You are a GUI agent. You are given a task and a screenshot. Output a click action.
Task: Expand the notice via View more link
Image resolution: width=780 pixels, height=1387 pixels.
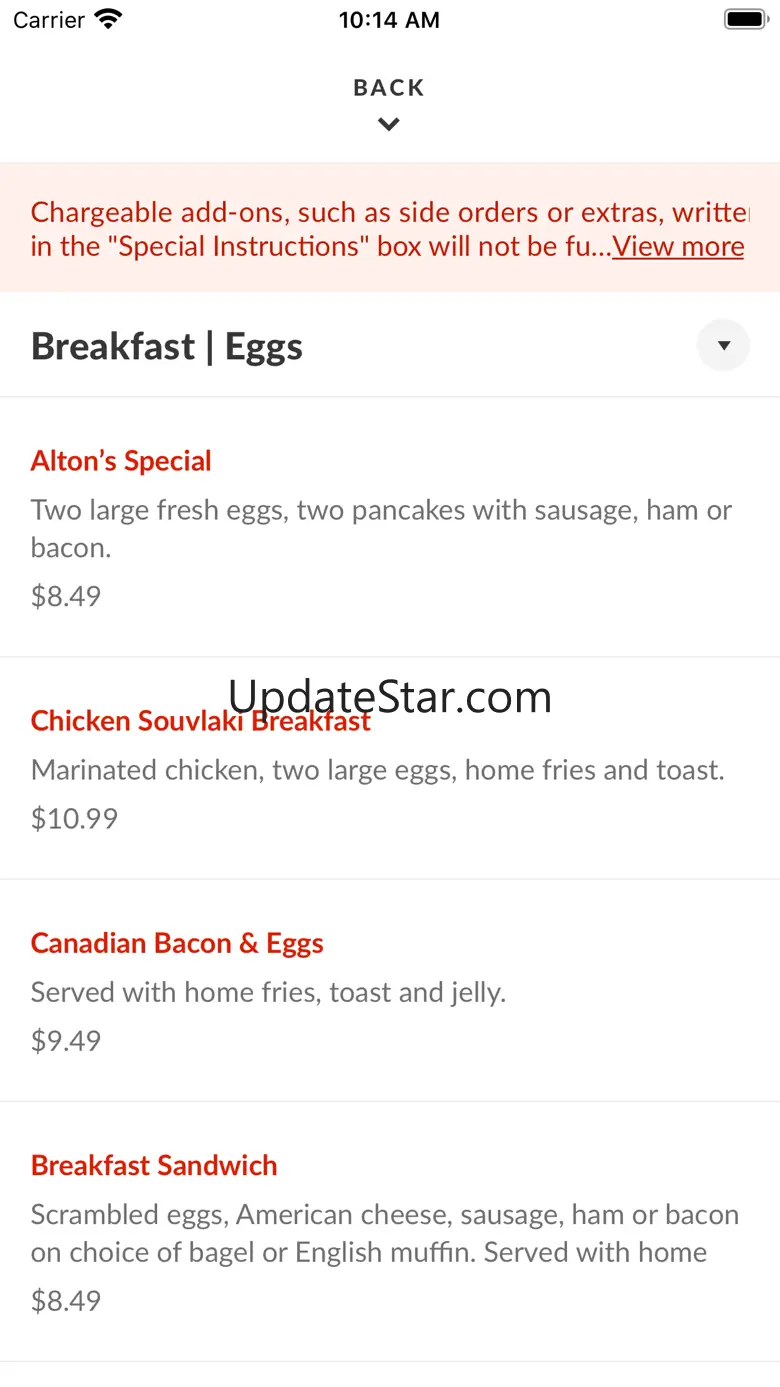pyautogui.click(x=678, y=247)
